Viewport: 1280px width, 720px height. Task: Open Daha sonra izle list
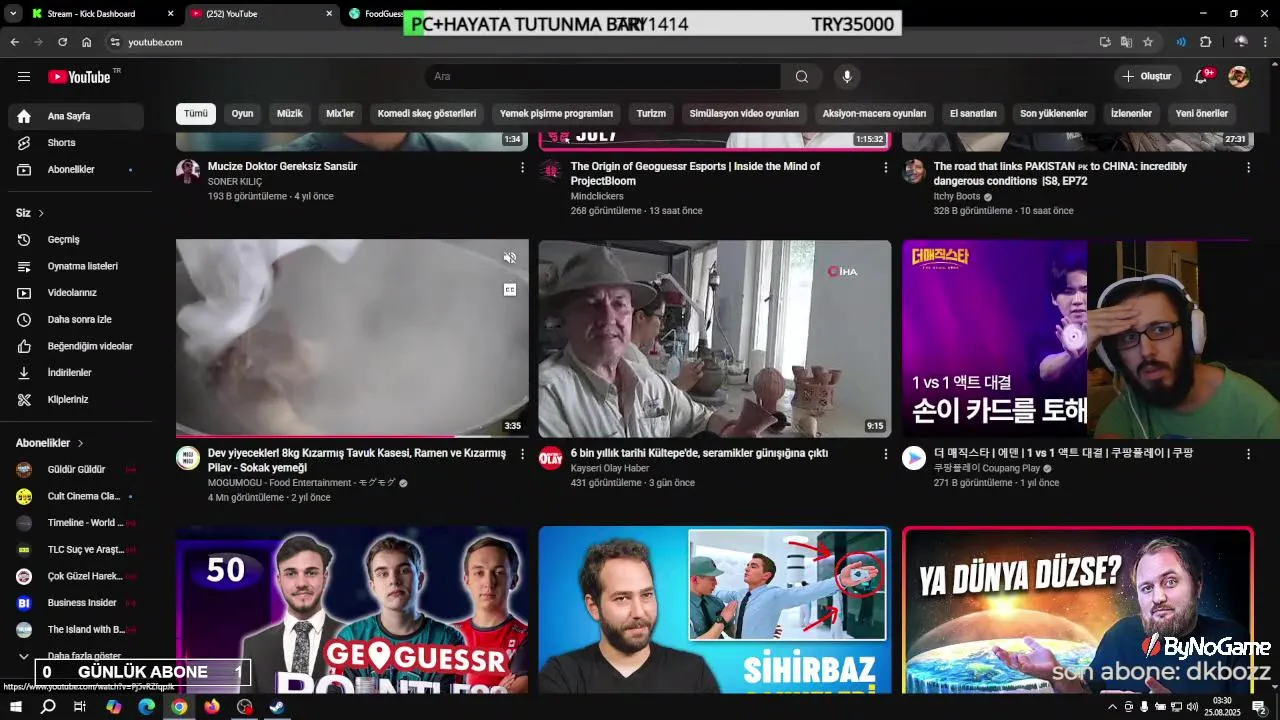(x=76, y=320)
